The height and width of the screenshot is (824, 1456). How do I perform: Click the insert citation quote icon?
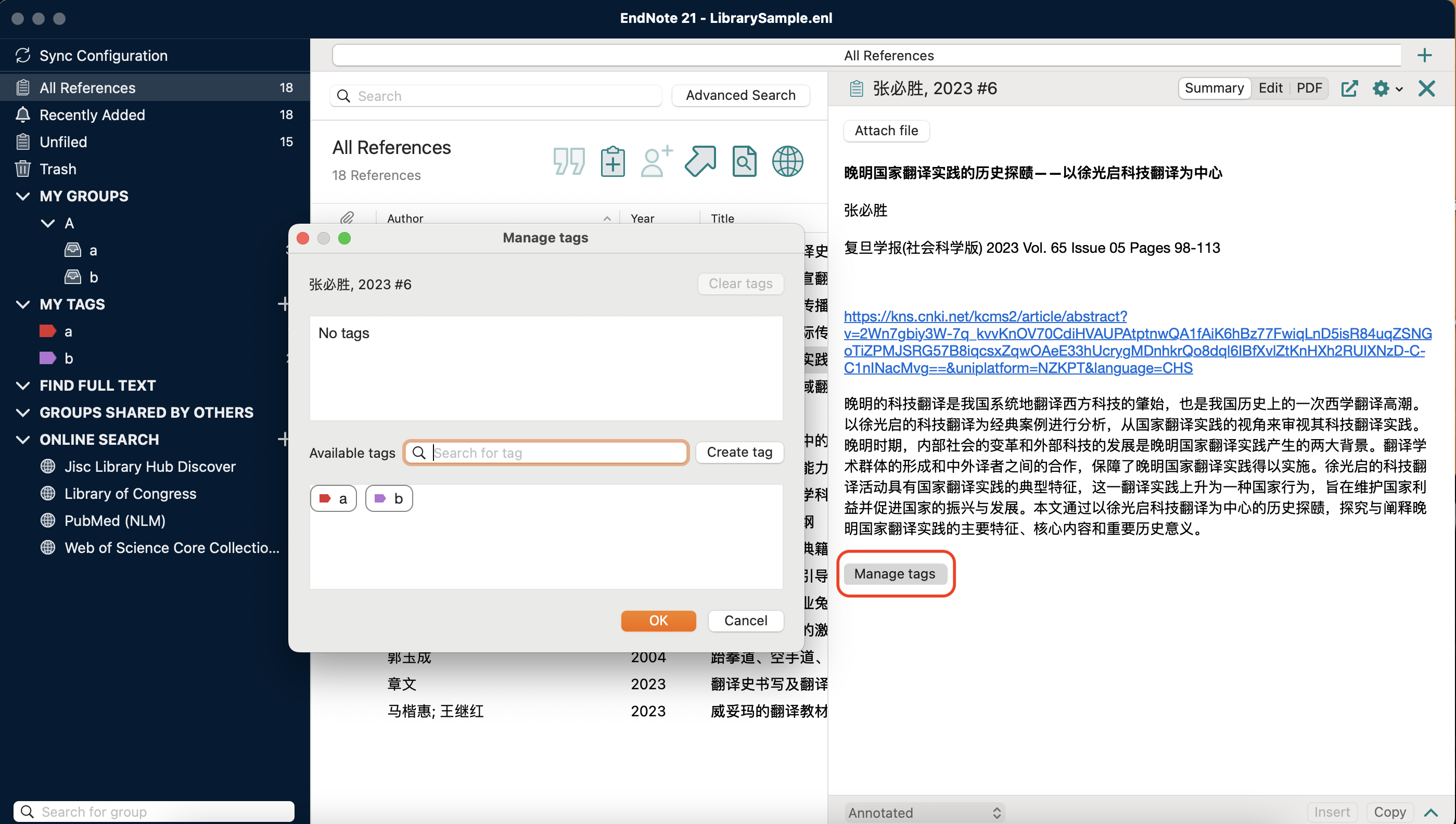coord(568,161)
